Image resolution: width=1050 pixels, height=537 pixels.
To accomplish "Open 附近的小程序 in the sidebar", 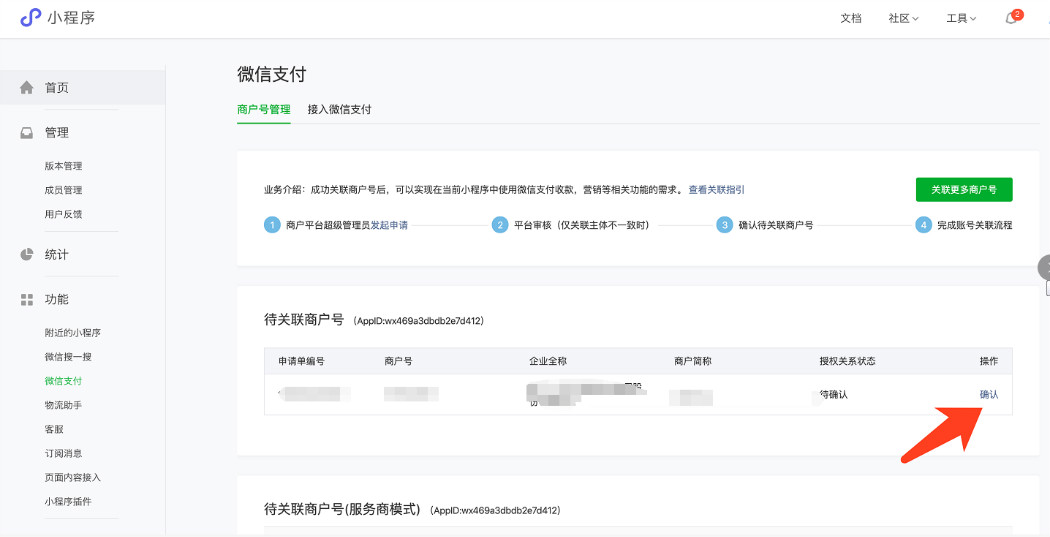I will pyautogui.click(x=73, y=333).
